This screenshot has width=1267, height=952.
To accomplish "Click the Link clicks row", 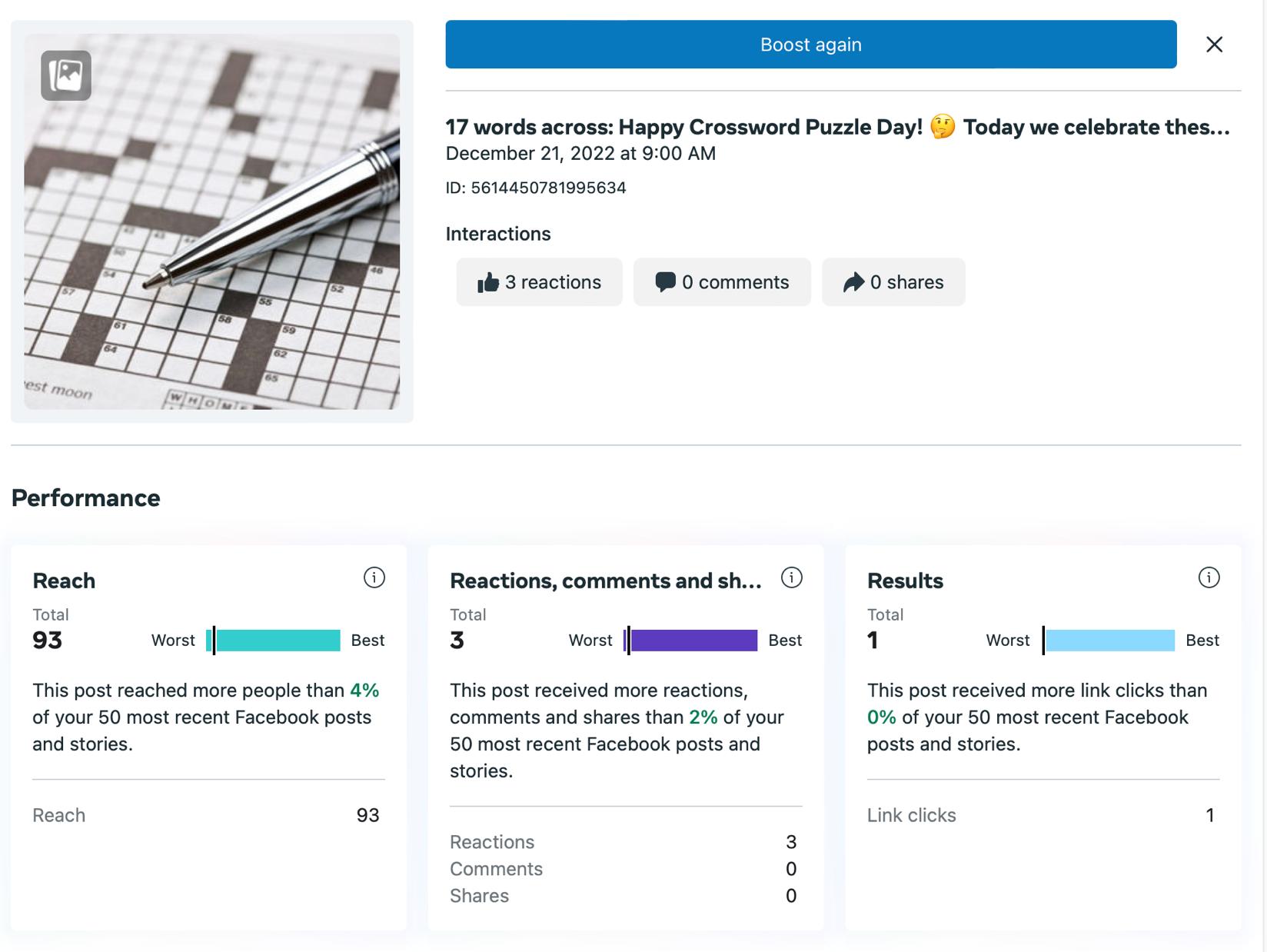I will 1042,815.
